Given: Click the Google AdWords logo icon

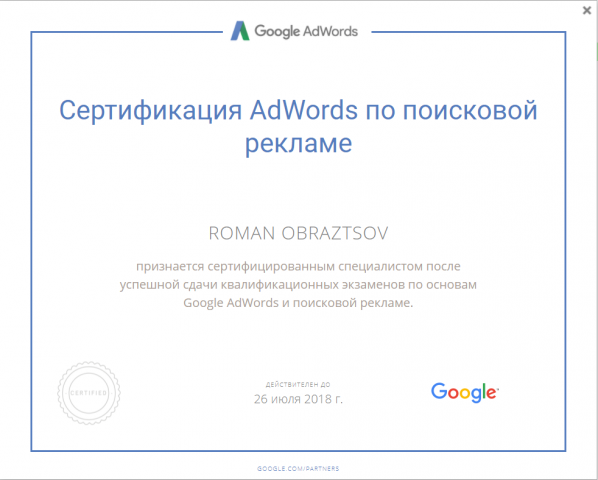Looking at the screenshot, I should pos(240,31).
